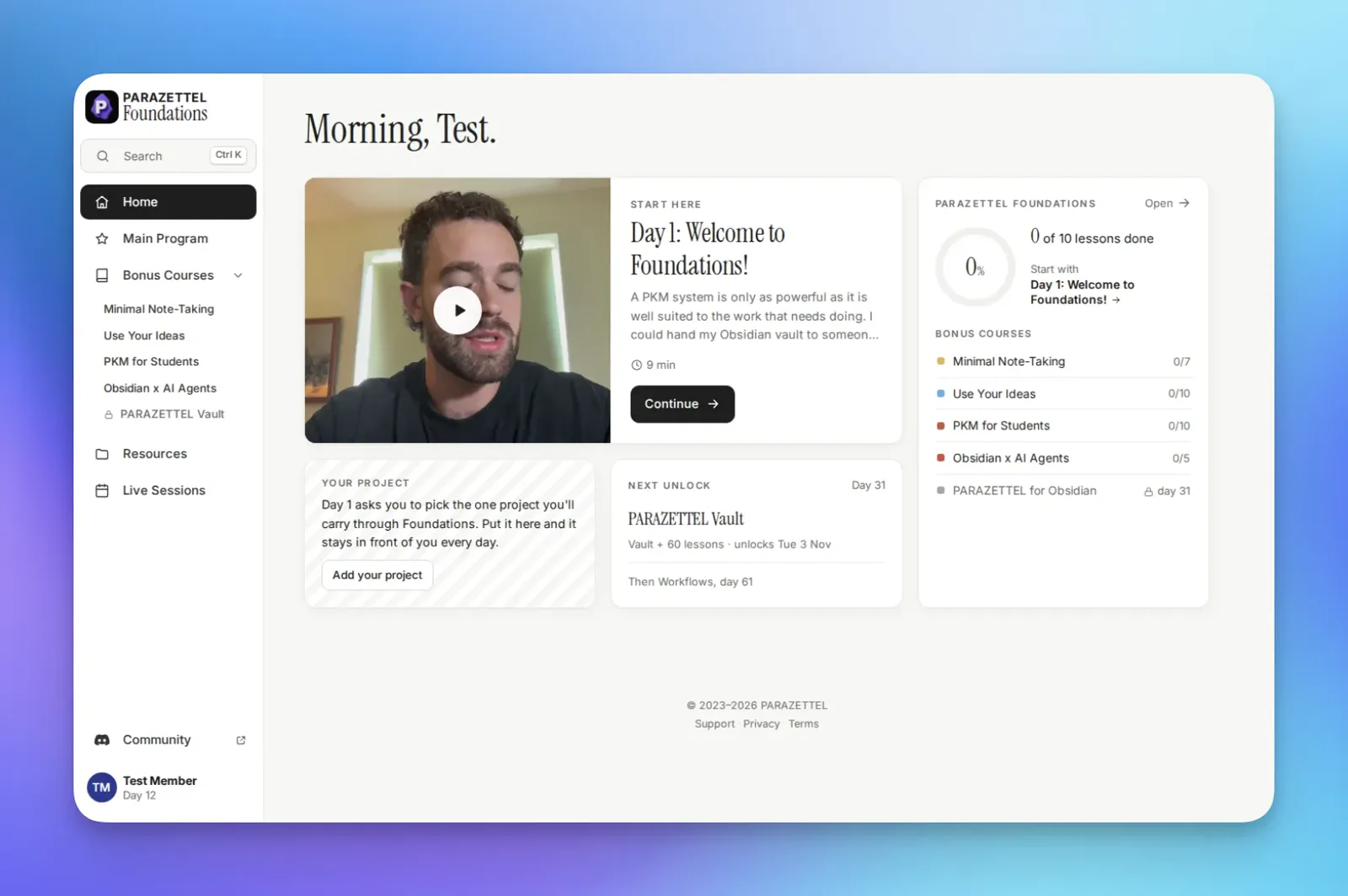Click the Continue button

682,404
